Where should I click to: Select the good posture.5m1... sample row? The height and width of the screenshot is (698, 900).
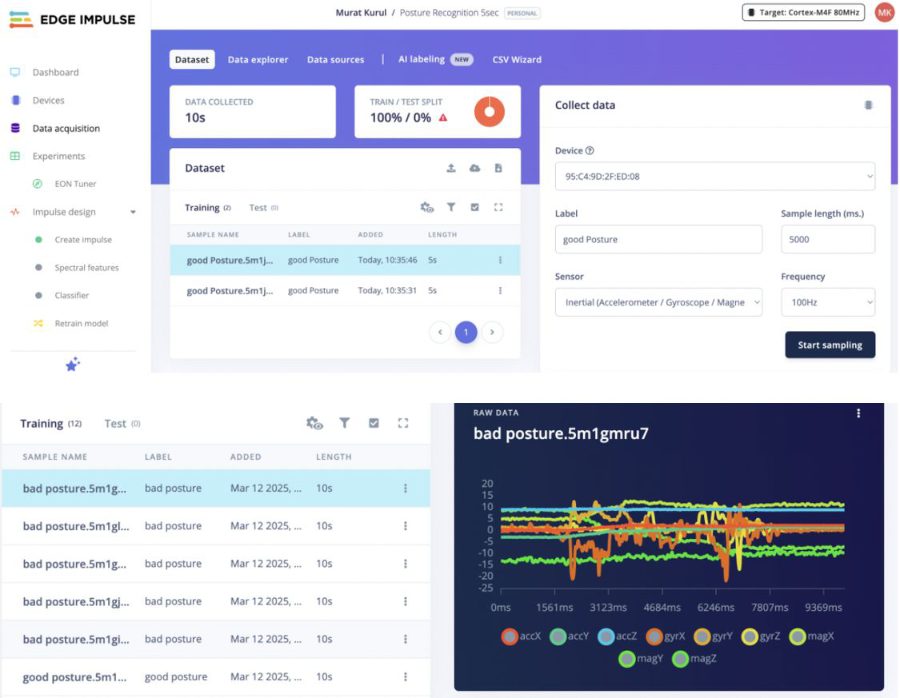click(215, 677)
